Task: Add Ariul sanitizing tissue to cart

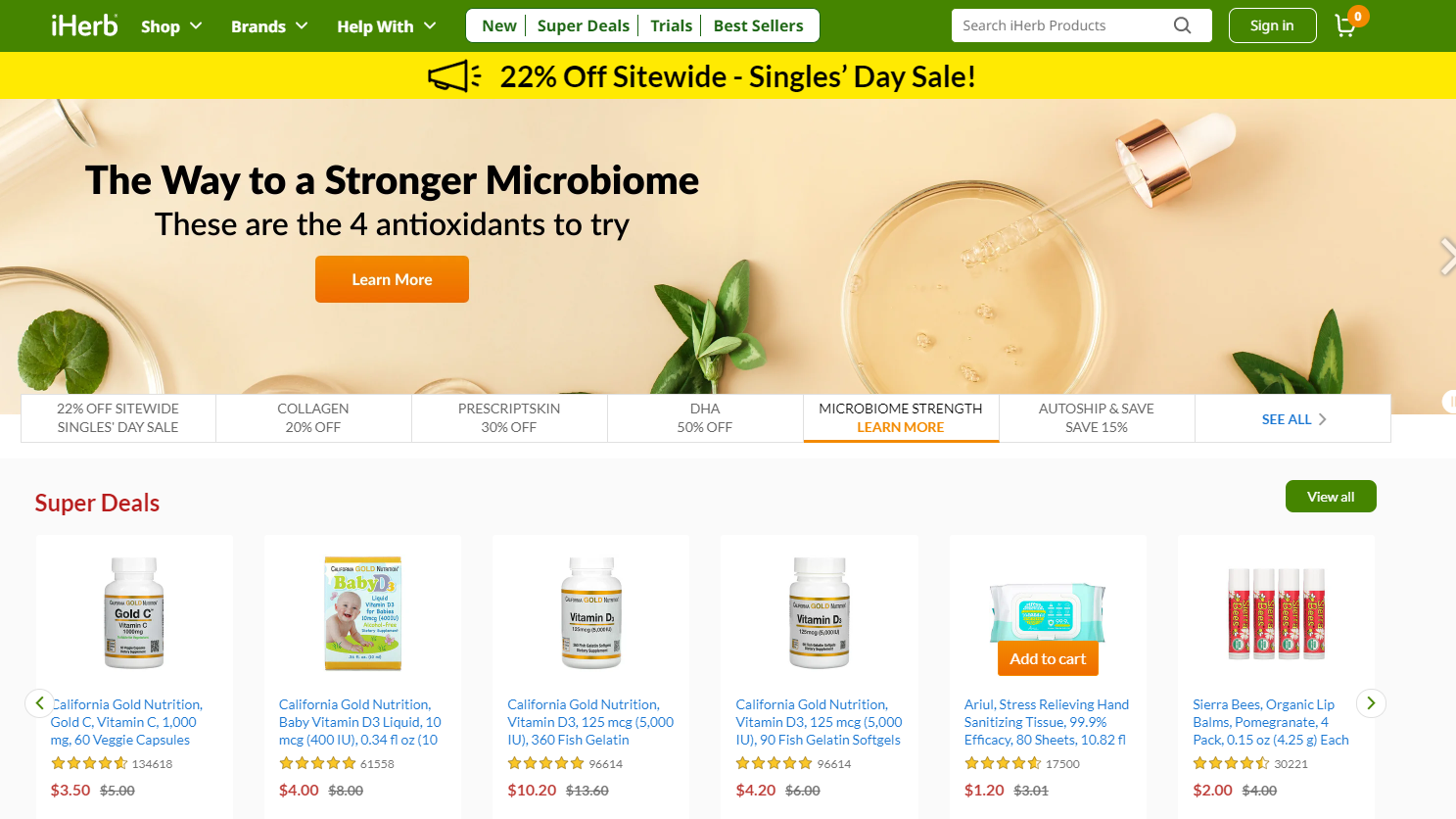Action: coord(1048,658)
